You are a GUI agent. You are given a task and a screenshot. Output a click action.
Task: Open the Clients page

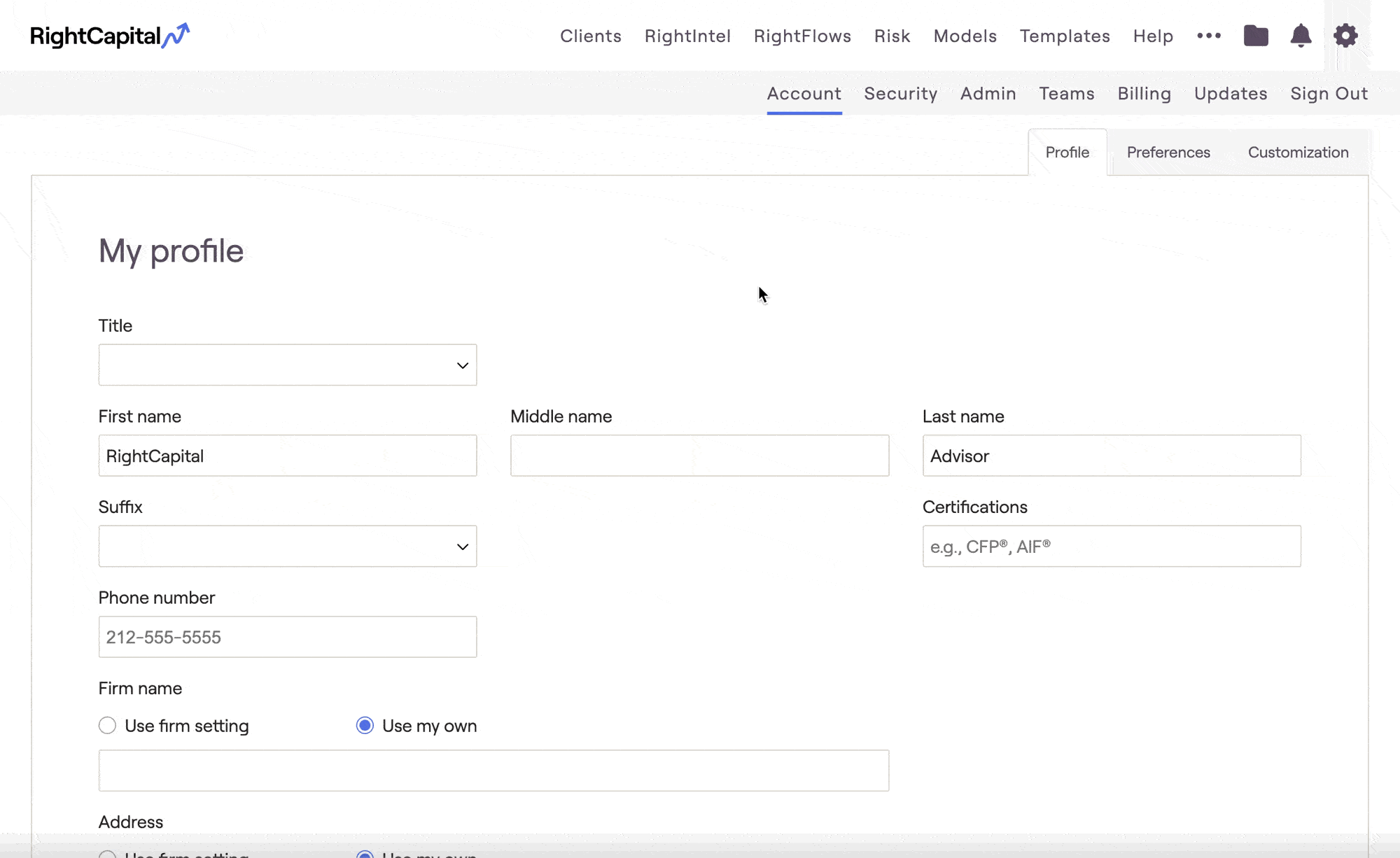(590, 36)
